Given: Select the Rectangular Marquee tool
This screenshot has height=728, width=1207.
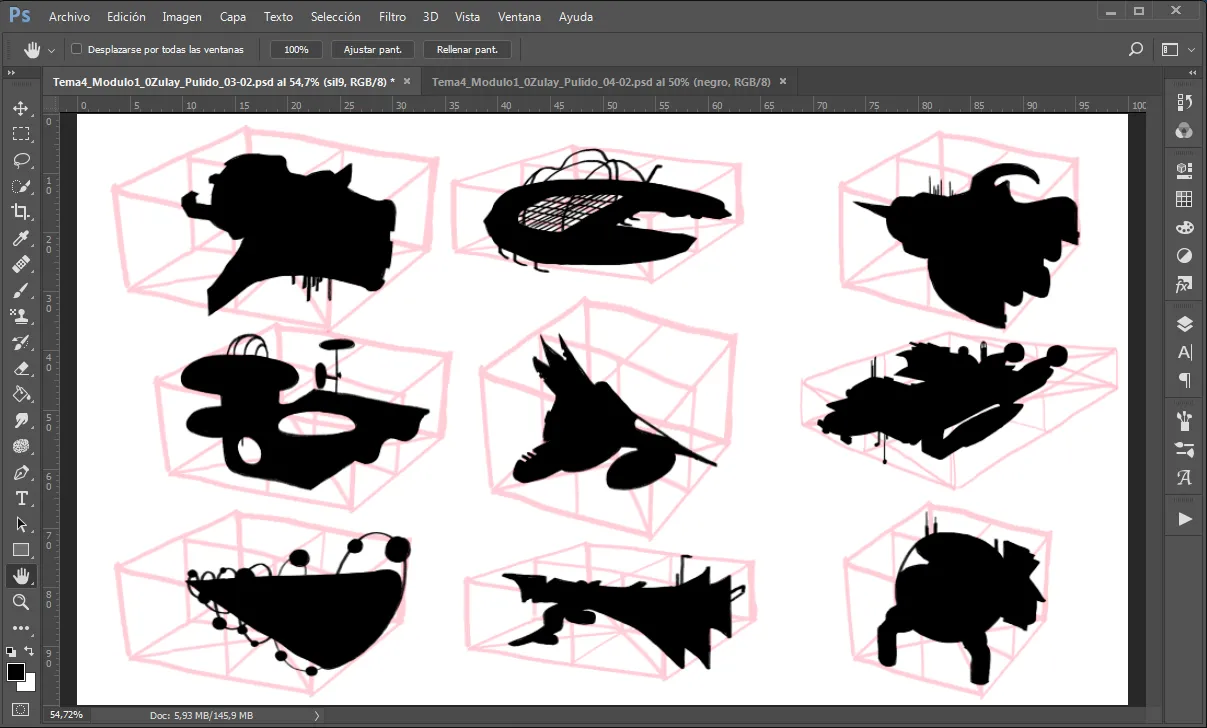Looking at the screenshot, I should point(21,134).
